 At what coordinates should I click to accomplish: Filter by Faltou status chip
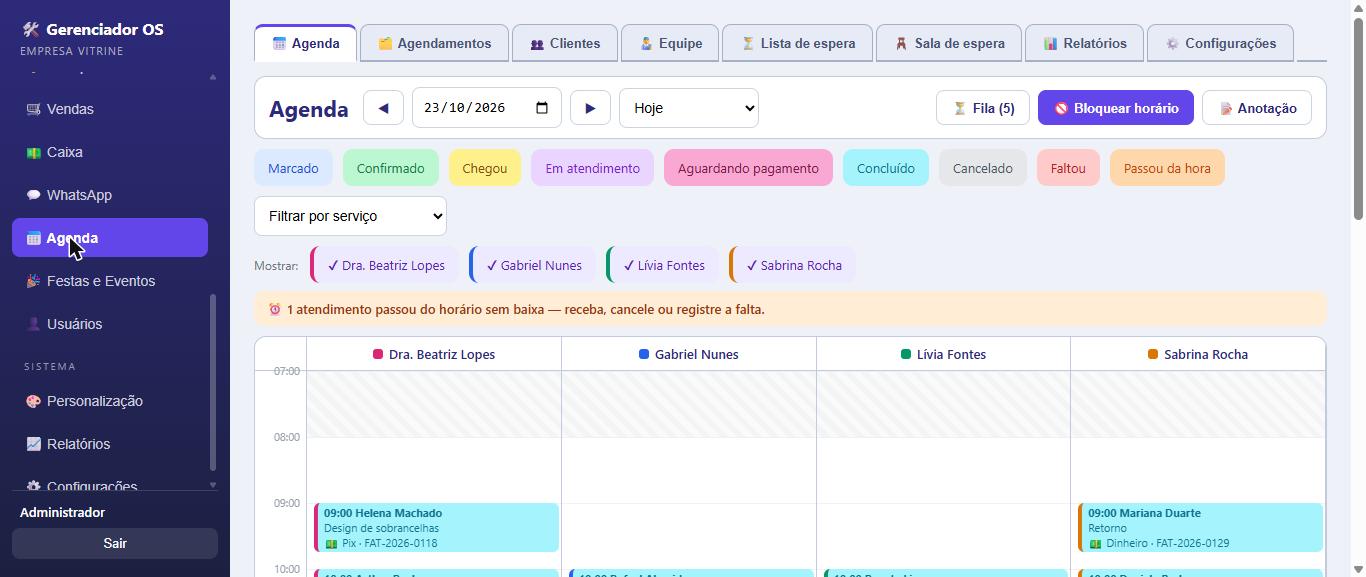tap(1068, 168)
